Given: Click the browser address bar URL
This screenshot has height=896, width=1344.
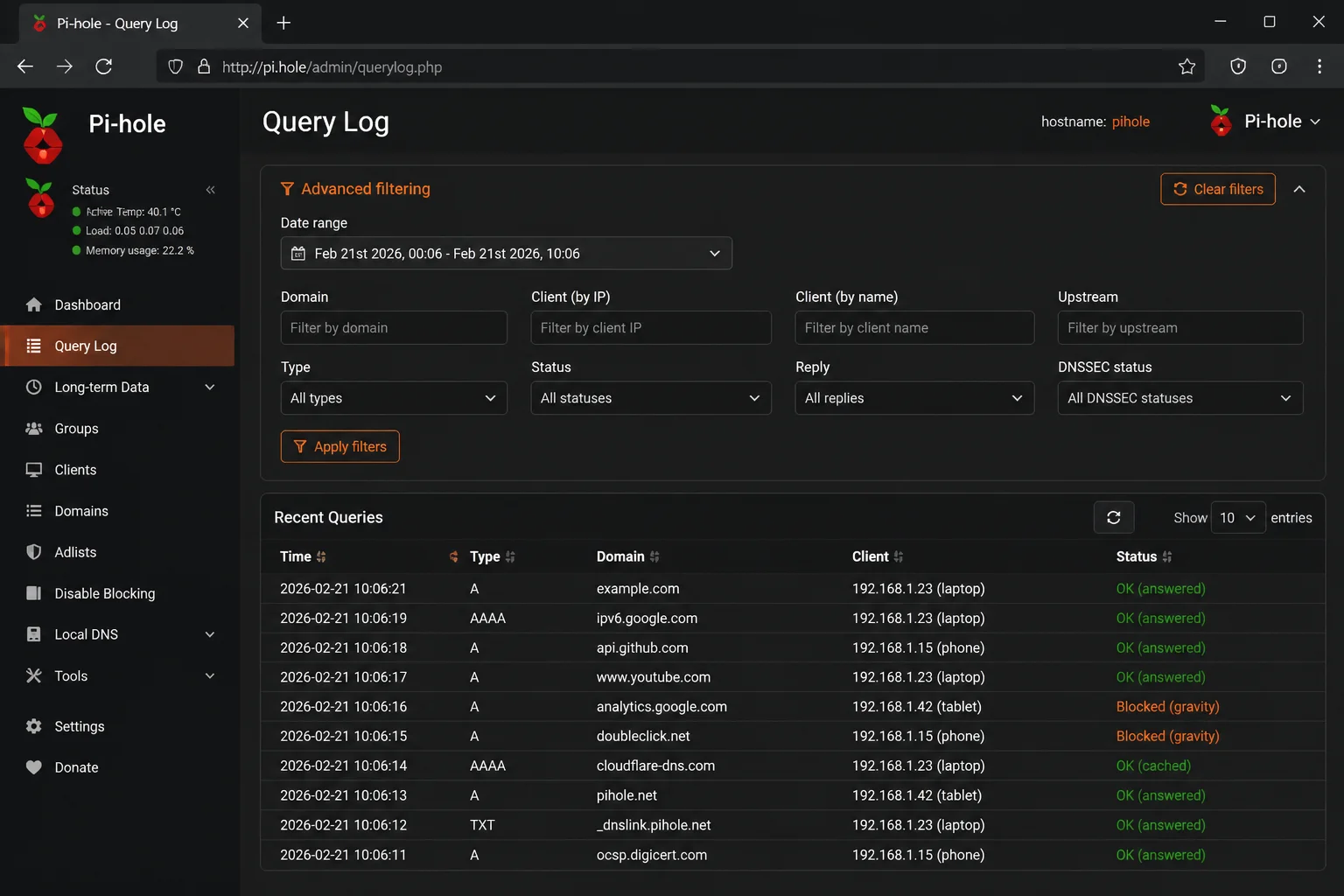Looking at the screenshot, I should pyautogui.click(x=332, y=67).
